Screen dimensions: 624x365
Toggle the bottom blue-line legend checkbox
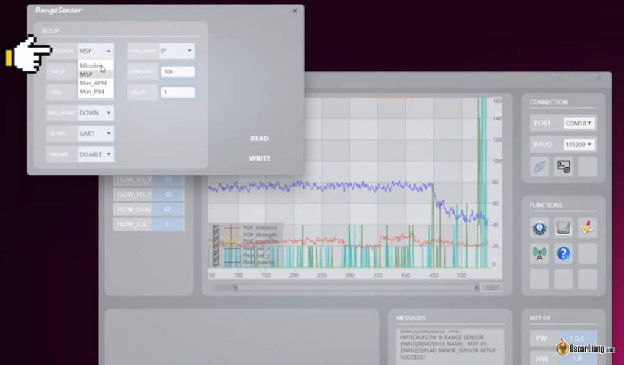click(x=216, y=262)
